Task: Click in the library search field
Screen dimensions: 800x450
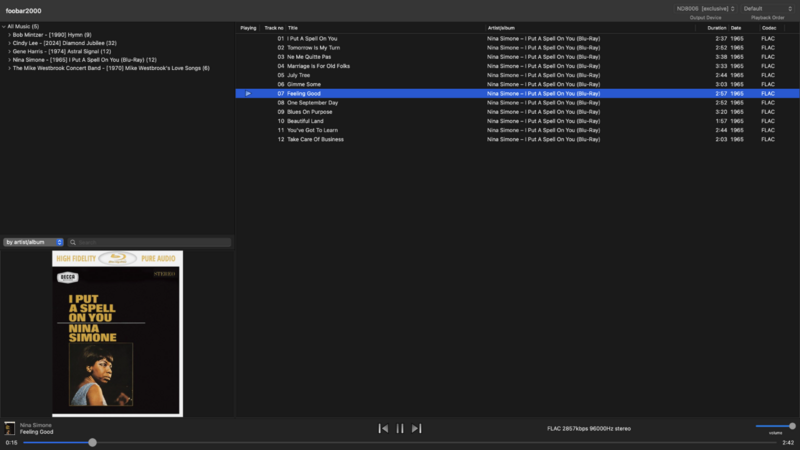Action: 152,242
